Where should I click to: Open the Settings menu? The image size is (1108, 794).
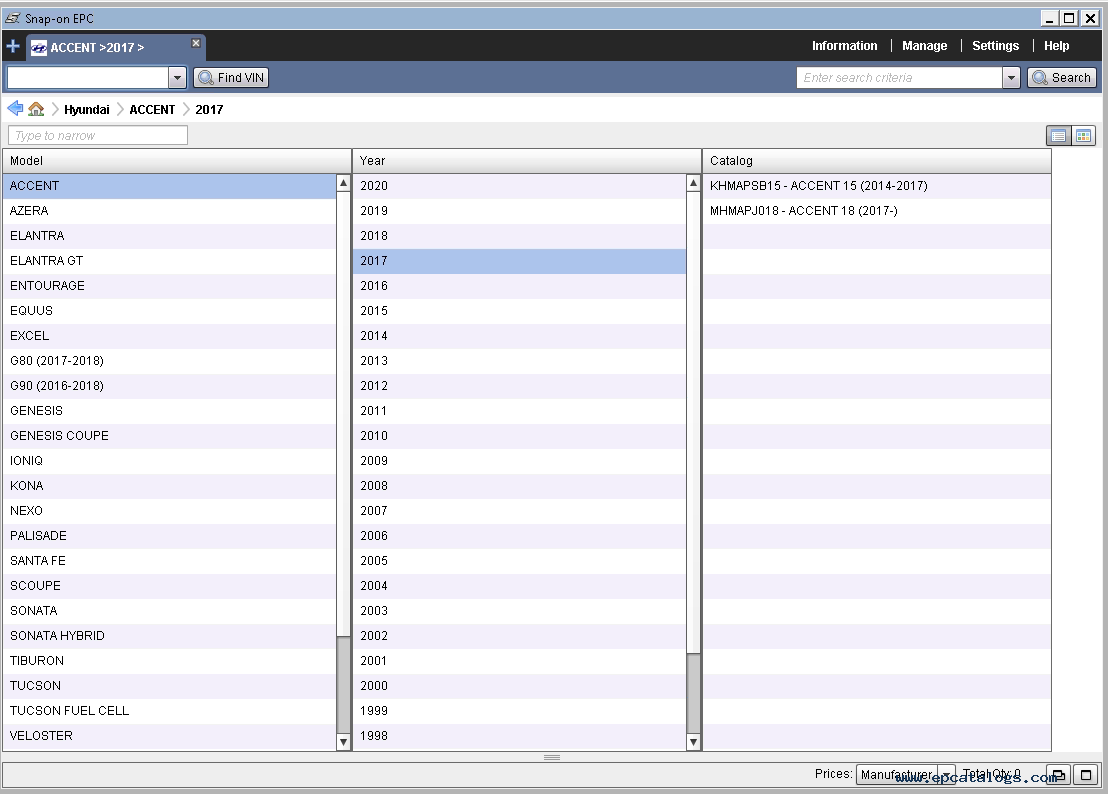pos(995,46)
